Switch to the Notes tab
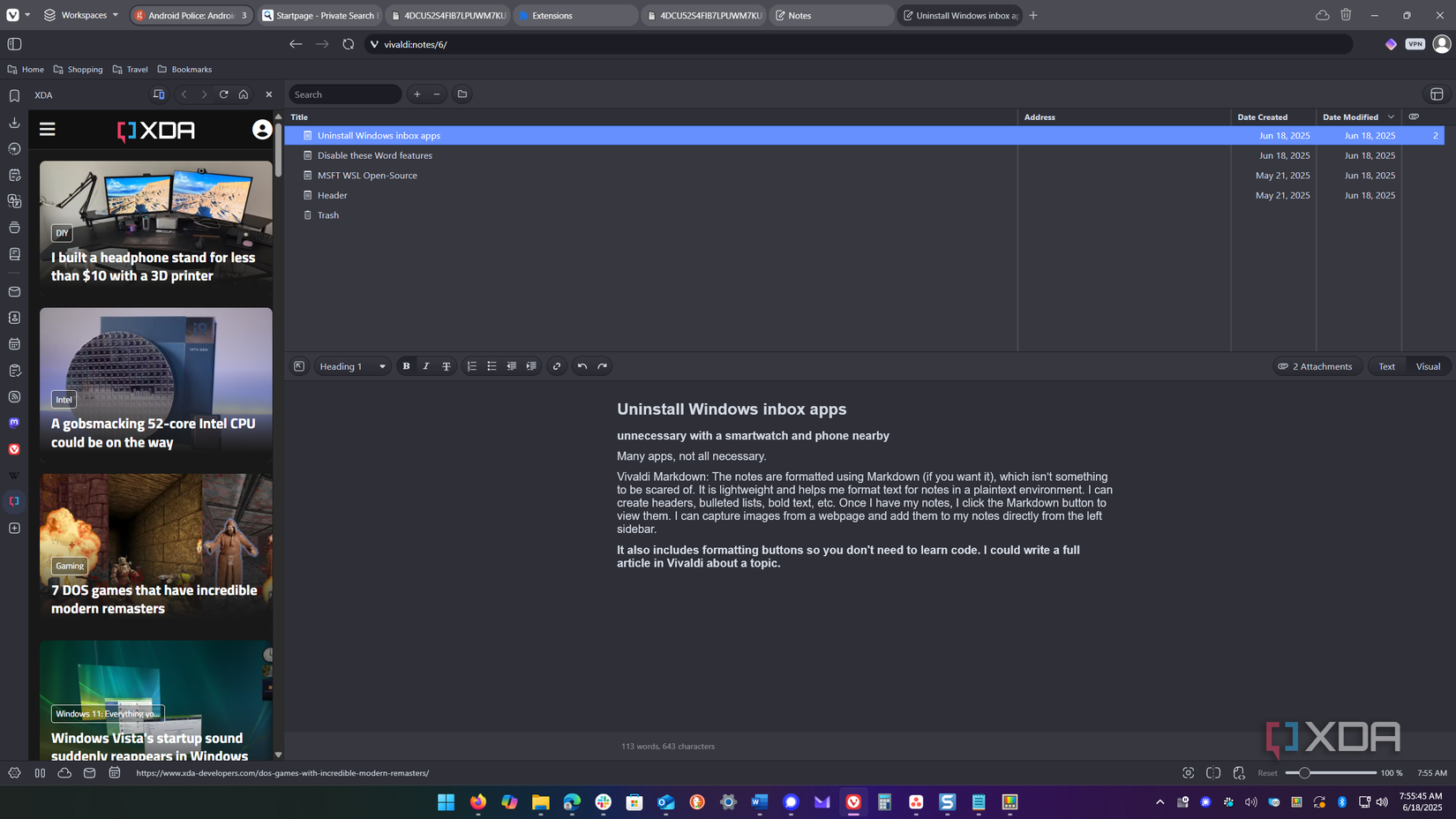The image size is (1456, 819). (x=831, y=15)
